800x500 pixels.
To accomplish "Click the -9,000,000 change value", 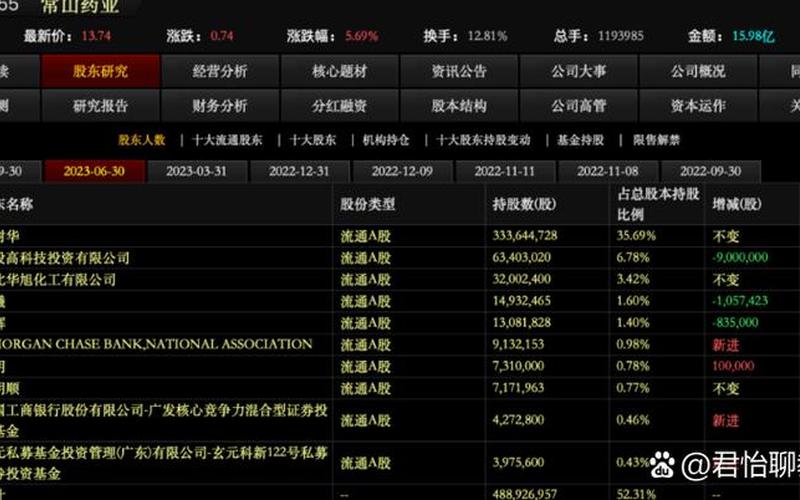I will (x=740, y=257).
